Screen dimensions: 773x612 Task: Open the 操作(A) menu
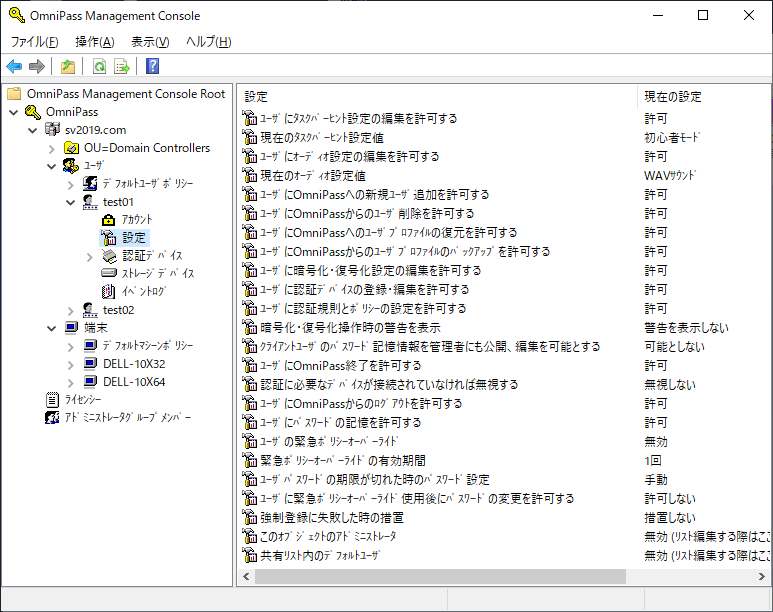click(95, 42)
